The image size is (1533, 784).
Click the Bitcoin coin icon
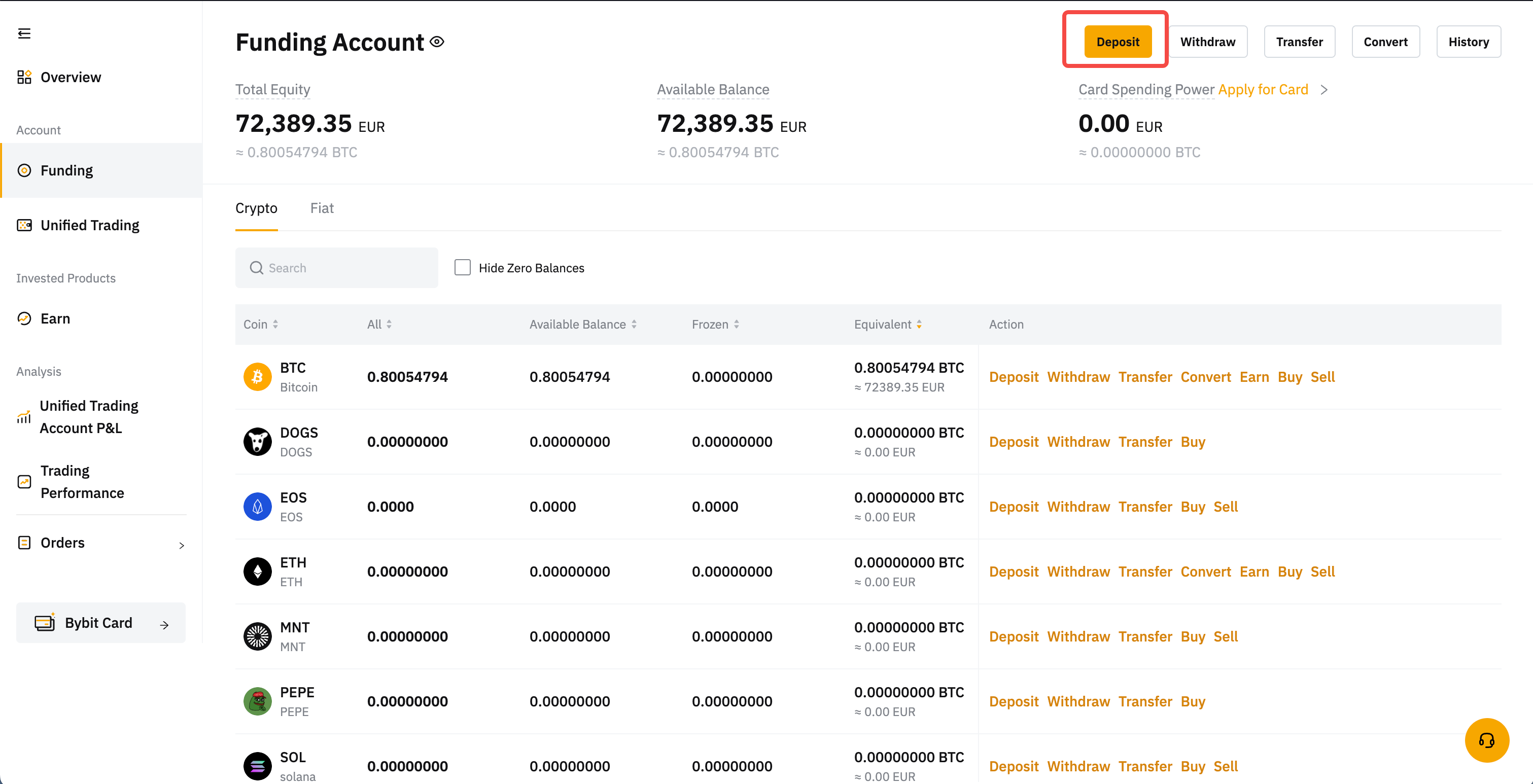(x=257, y=377)
